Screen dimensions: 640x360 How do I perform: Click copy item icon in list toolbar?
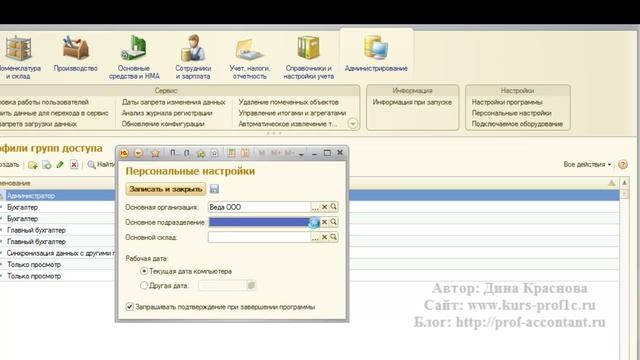coord(47,165)
